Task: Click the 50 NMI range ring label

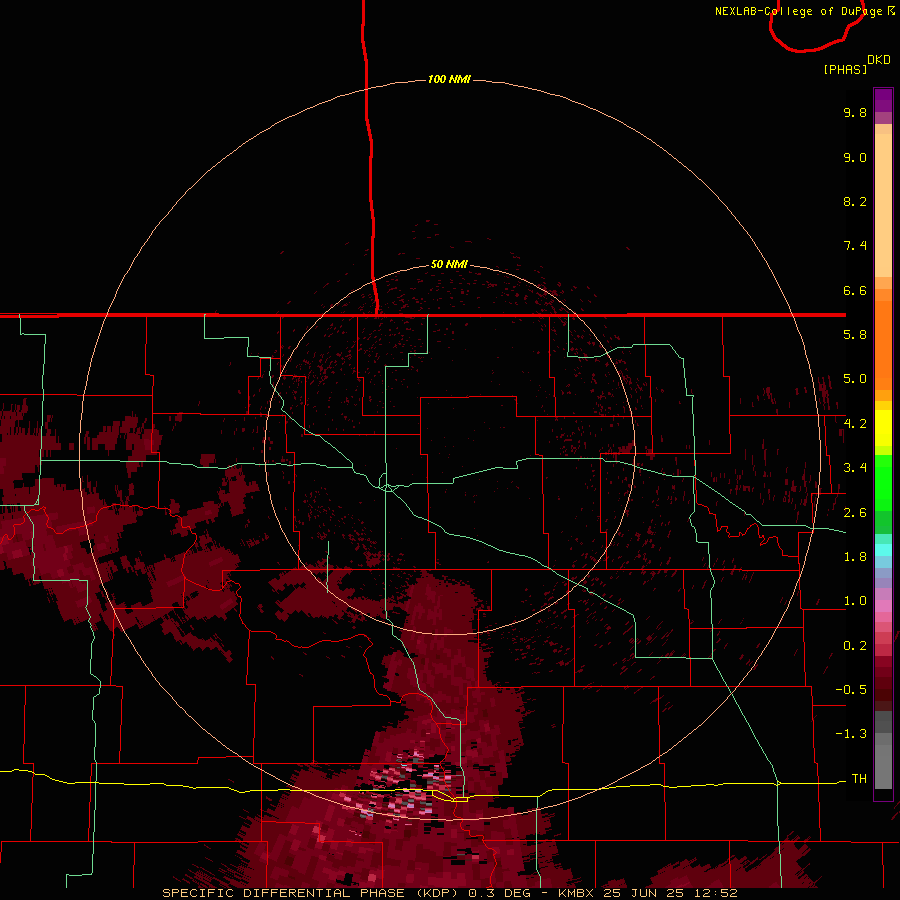Action: [449, 264]
